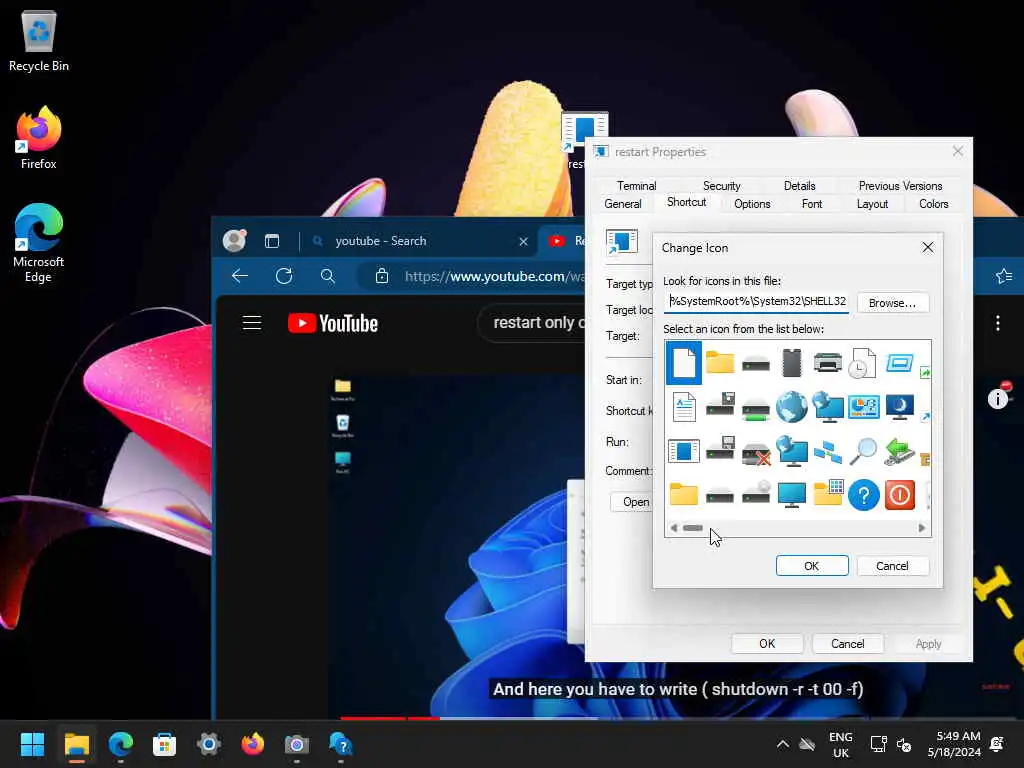Reload the page in Edge
This screenshot has width=1024, height=768.
click(x=284, y=276)
